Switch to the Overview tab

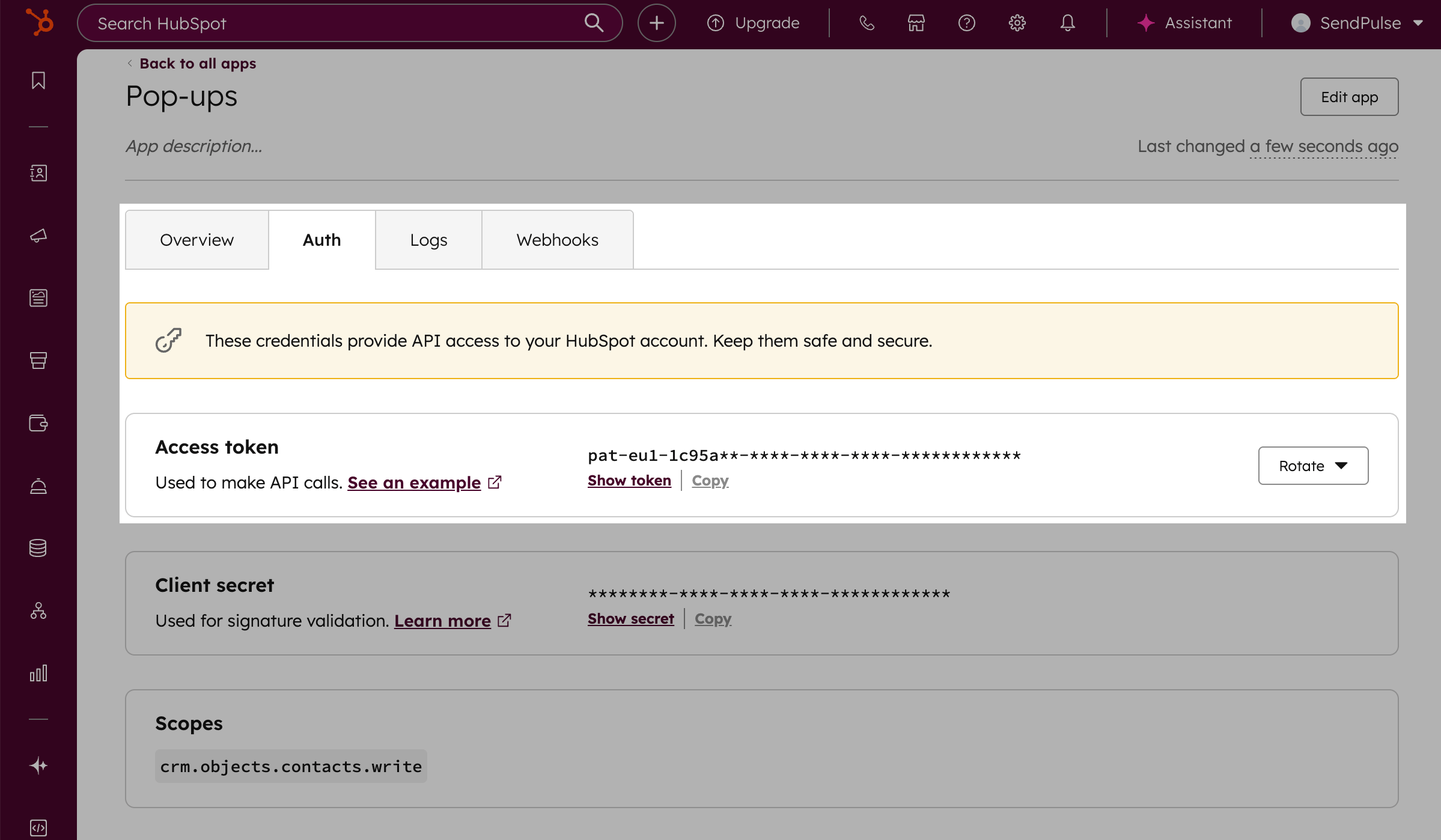click(x=196, y=240)
